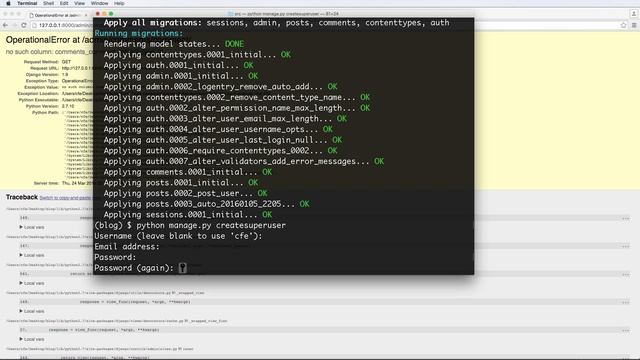Expand the ellipsis on the line 147 row

pos(625,246)
